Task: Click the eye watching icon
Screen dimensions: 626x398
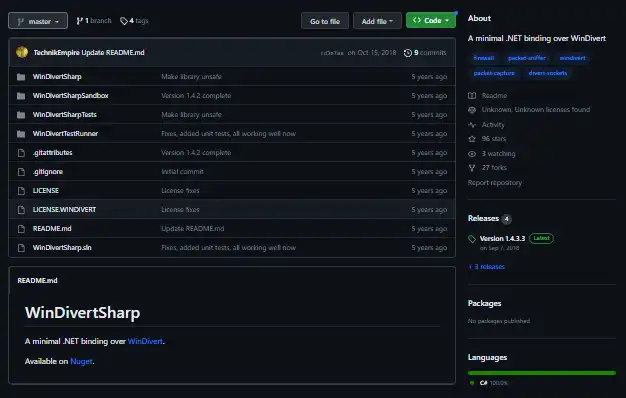Action: click(472, 154)
